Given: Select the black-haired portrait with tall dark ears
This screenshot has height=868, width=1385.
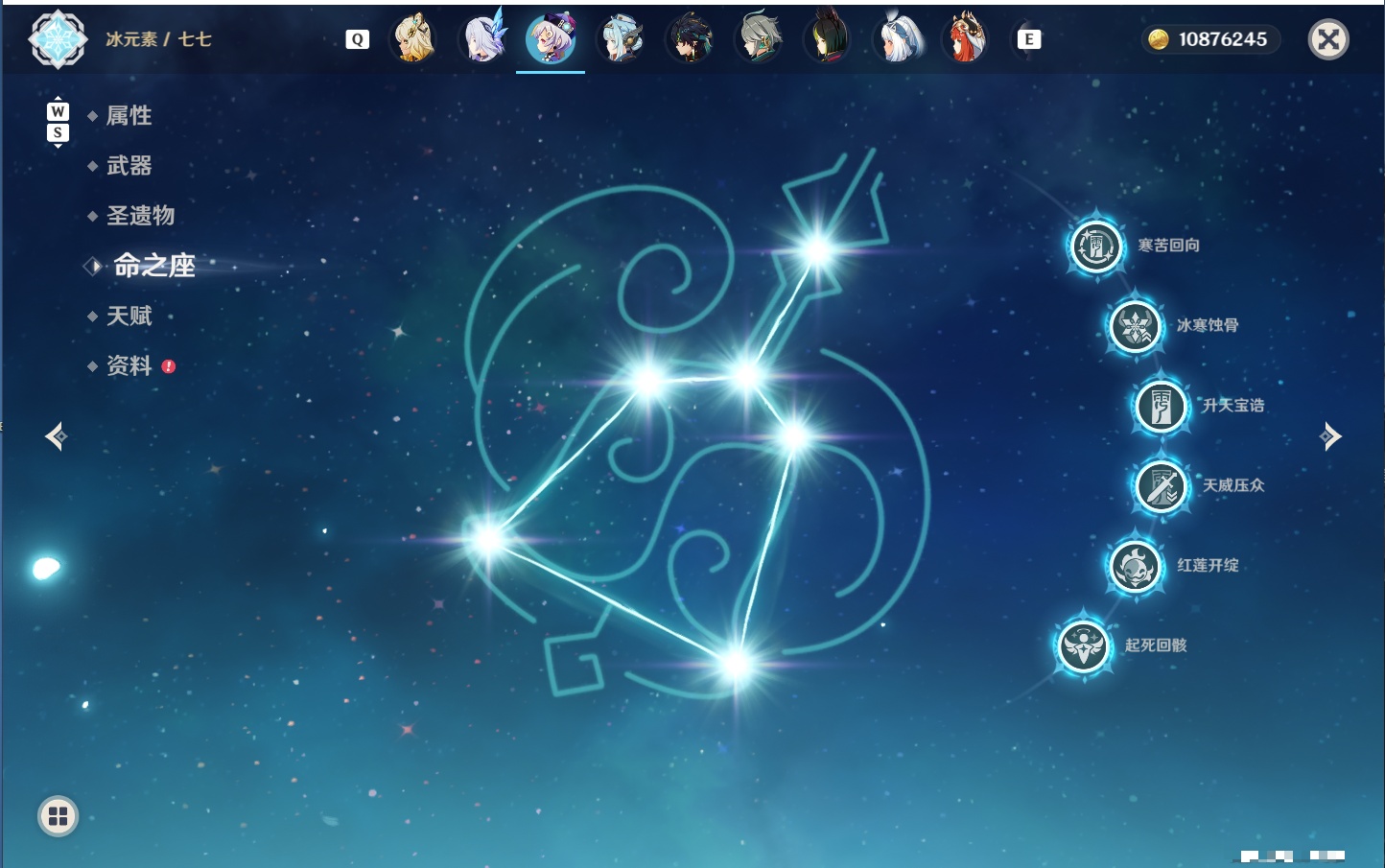Looking at the screenshot, I should click(827, 39).
